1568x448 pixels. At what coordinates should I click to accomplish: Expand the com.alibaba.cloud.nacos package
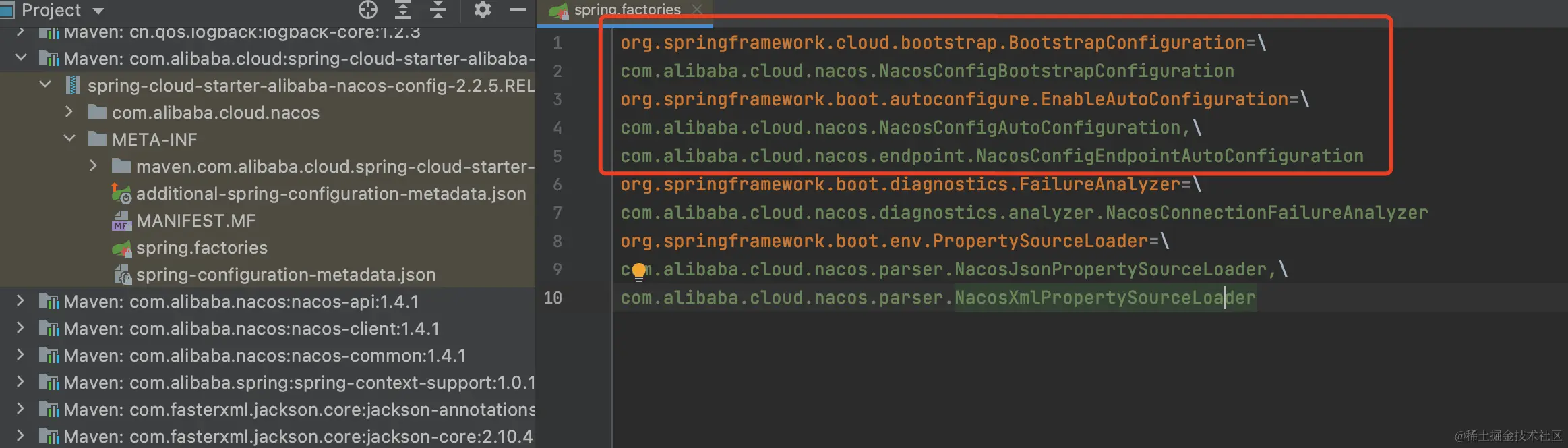pos(69,112)
